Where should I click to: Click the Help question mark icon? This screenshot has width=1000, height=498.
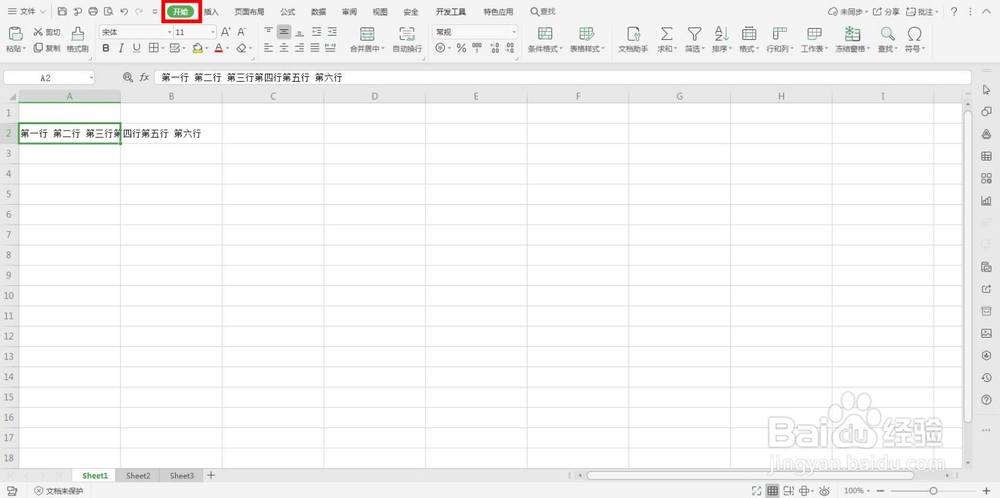(954, 11)
